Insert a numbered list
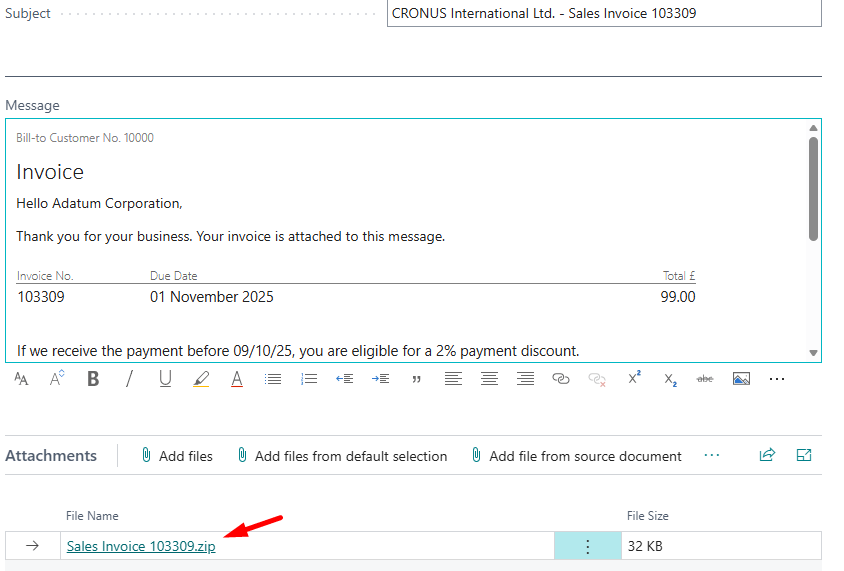Screen dimensions: 844x571 click(x=309, y=379)
